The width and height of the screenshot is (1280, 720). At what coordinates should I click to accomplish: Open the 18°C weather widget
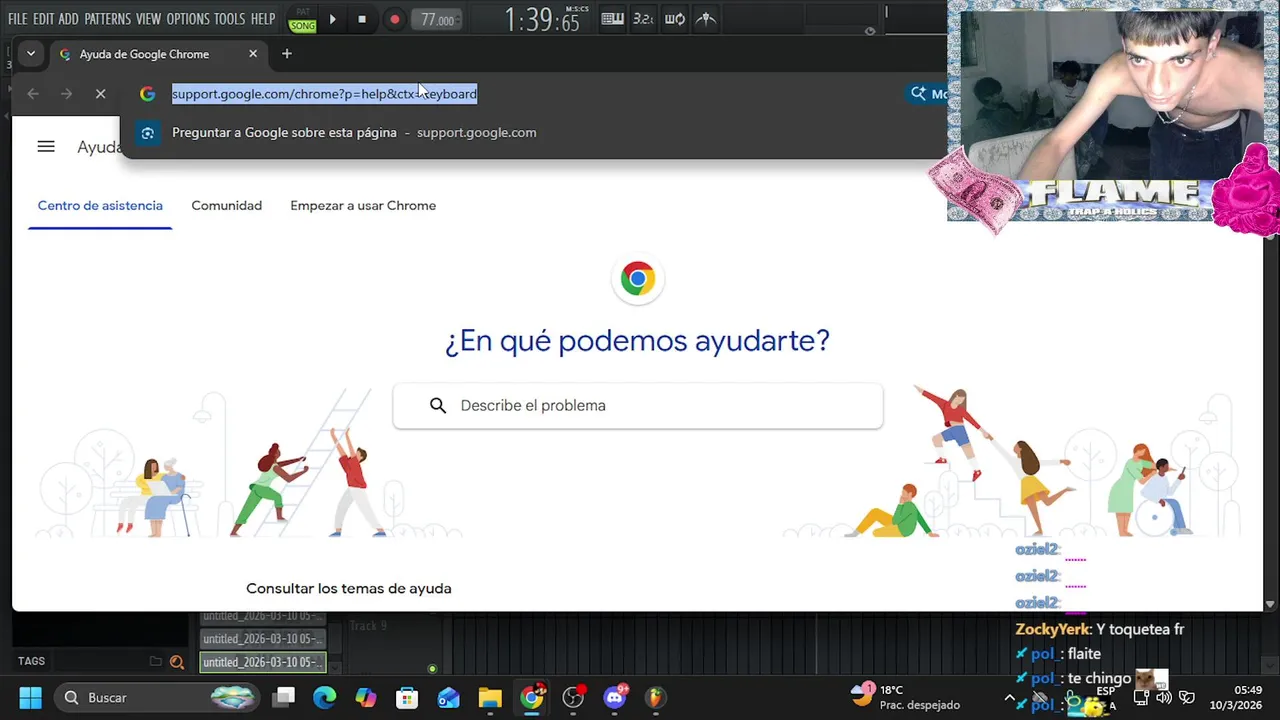905,697
